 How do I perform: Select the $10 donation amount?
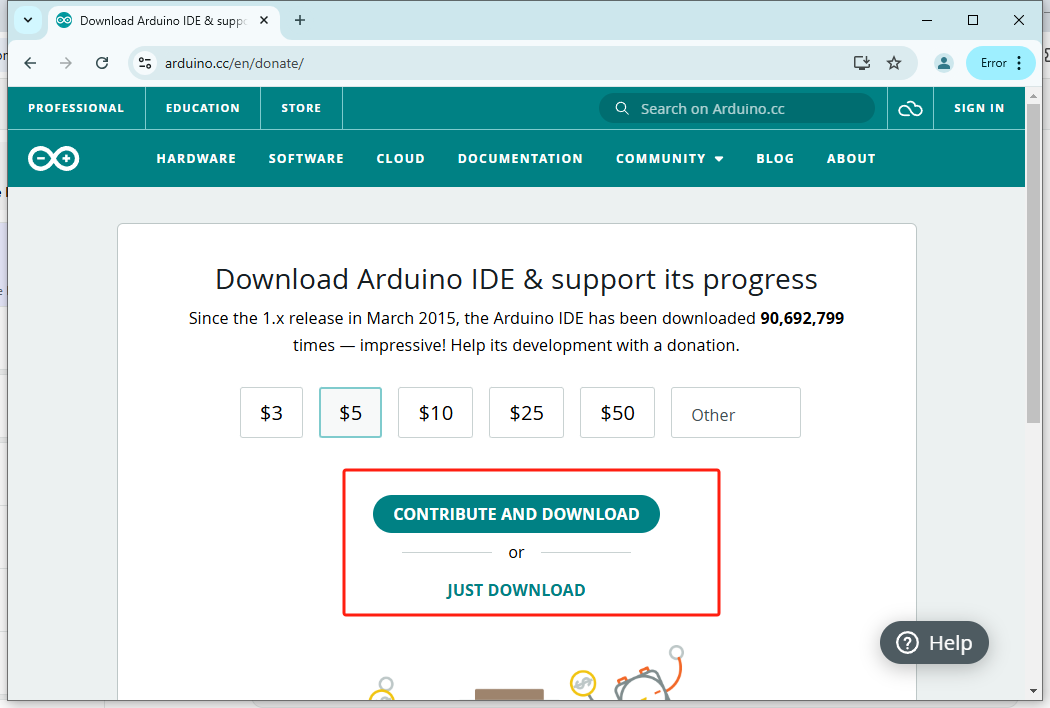[x=435, y=413]
